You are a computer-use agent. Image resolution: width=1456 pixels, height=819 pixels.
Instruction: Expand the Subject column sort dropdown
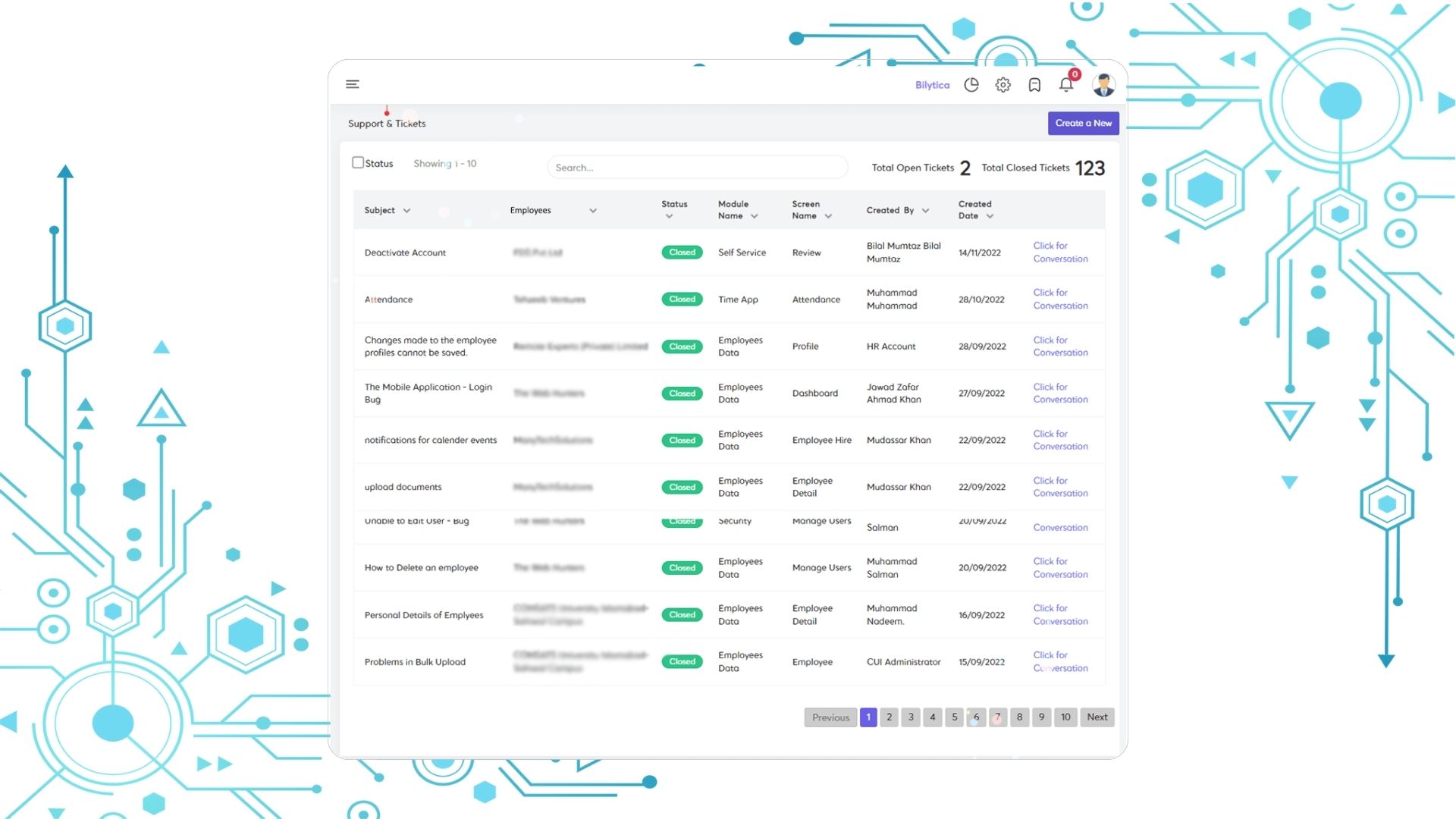[x=406, y=210]
